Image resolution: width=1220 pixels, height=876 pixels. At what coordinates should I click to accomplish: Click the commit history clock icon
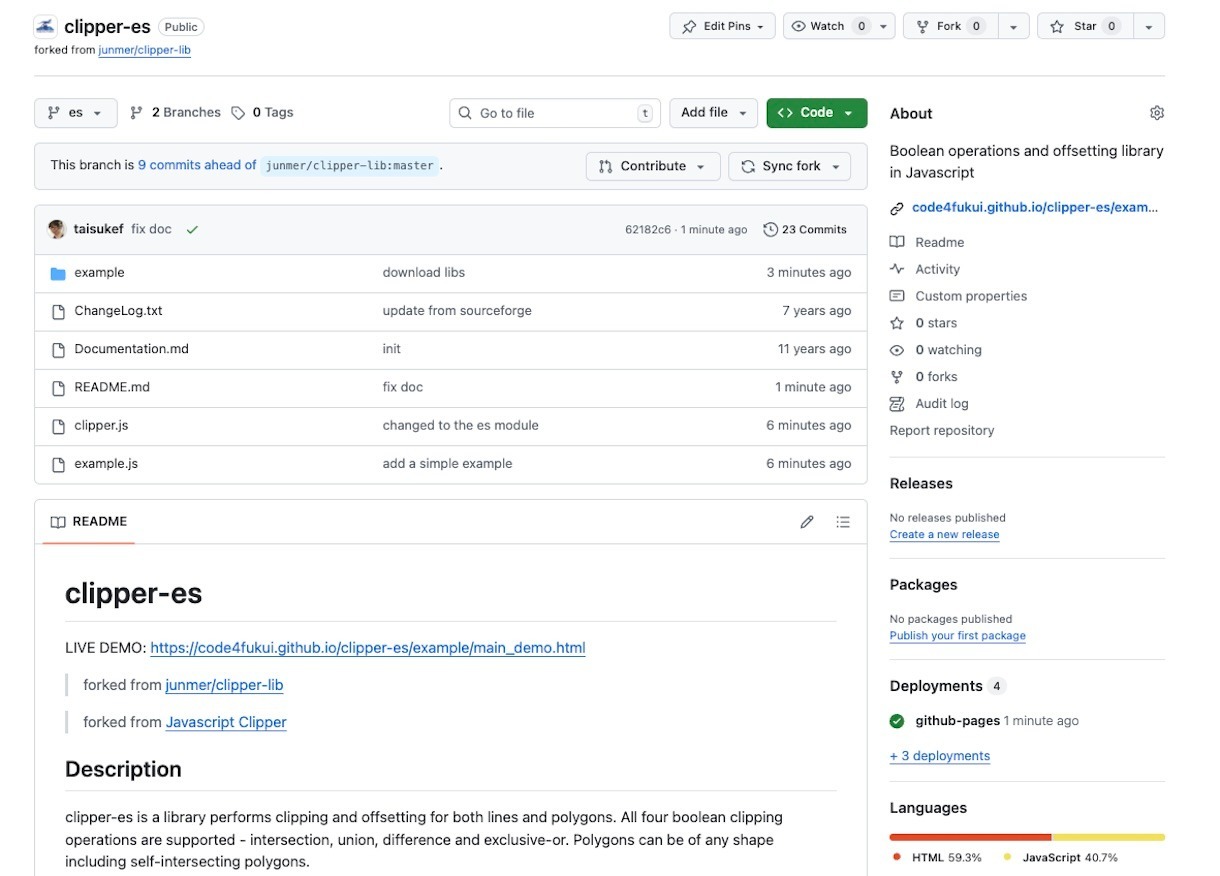(770, 230)
